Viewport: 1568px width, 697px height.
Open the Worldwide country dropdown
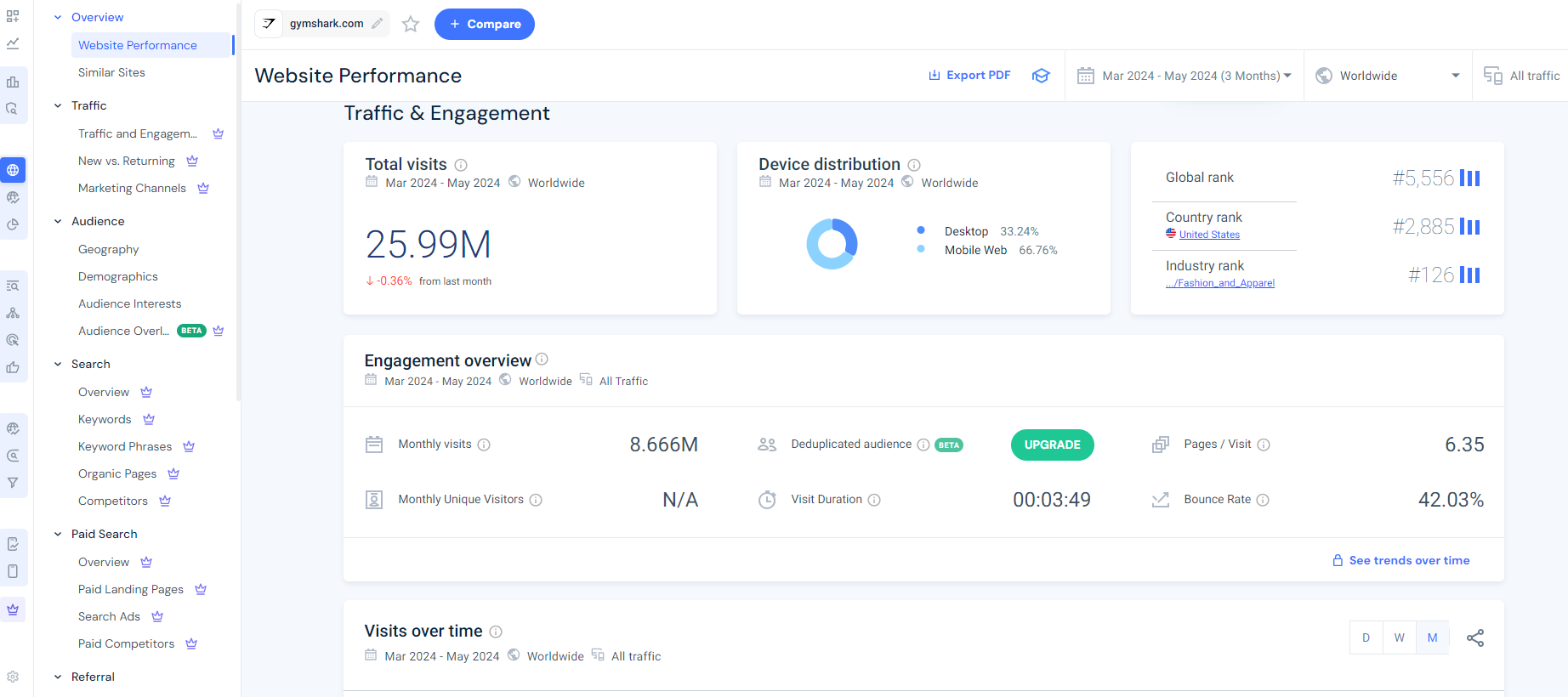1388,76
